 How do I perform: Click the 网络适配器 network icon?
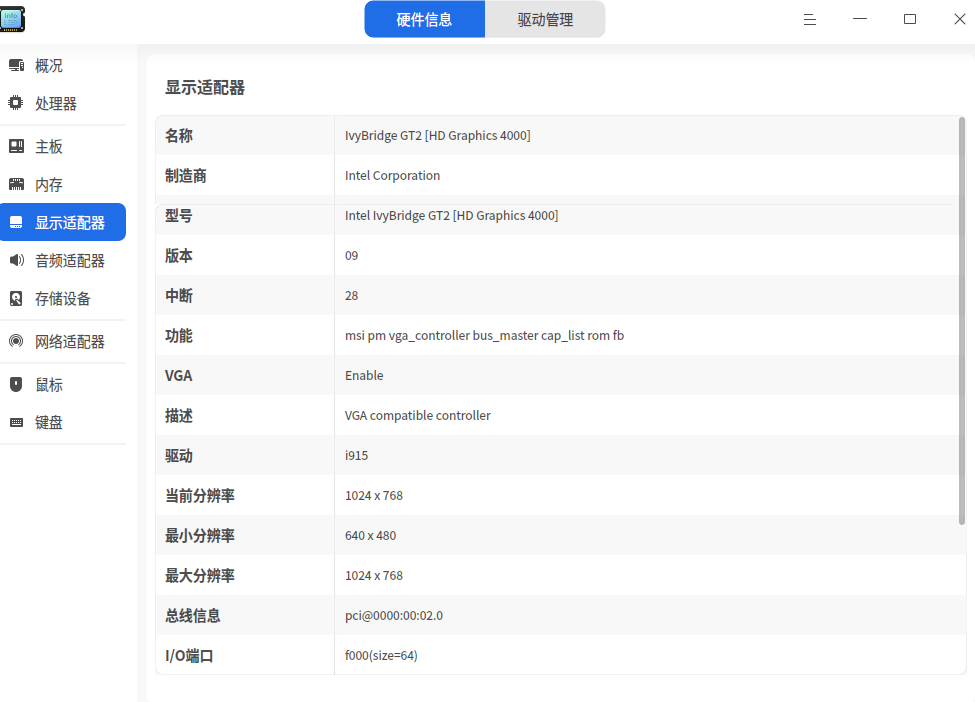click(16, 341)
